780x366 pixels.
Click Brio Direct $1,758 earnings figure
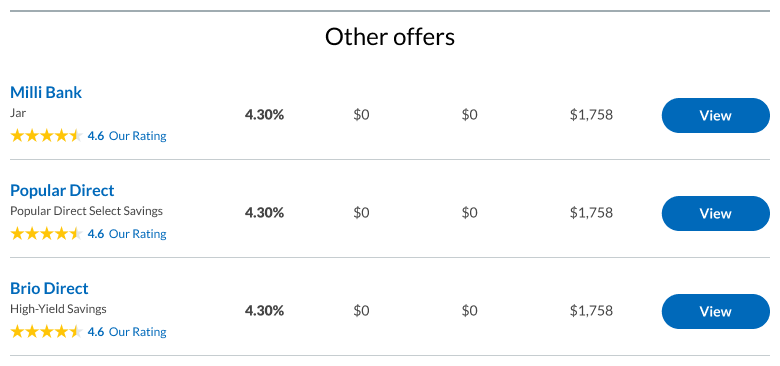coord(591,311)
